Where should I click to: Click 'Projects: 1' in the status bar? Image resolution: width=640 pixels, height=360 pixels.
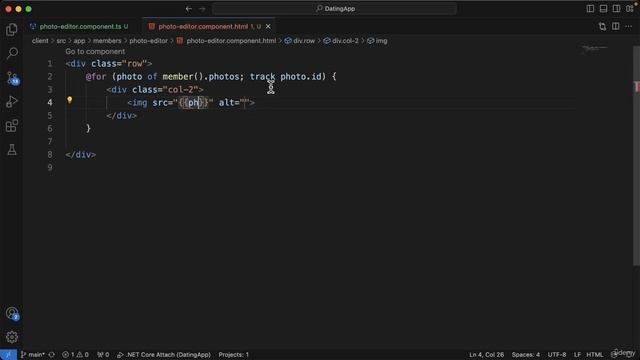click(233, 355)
